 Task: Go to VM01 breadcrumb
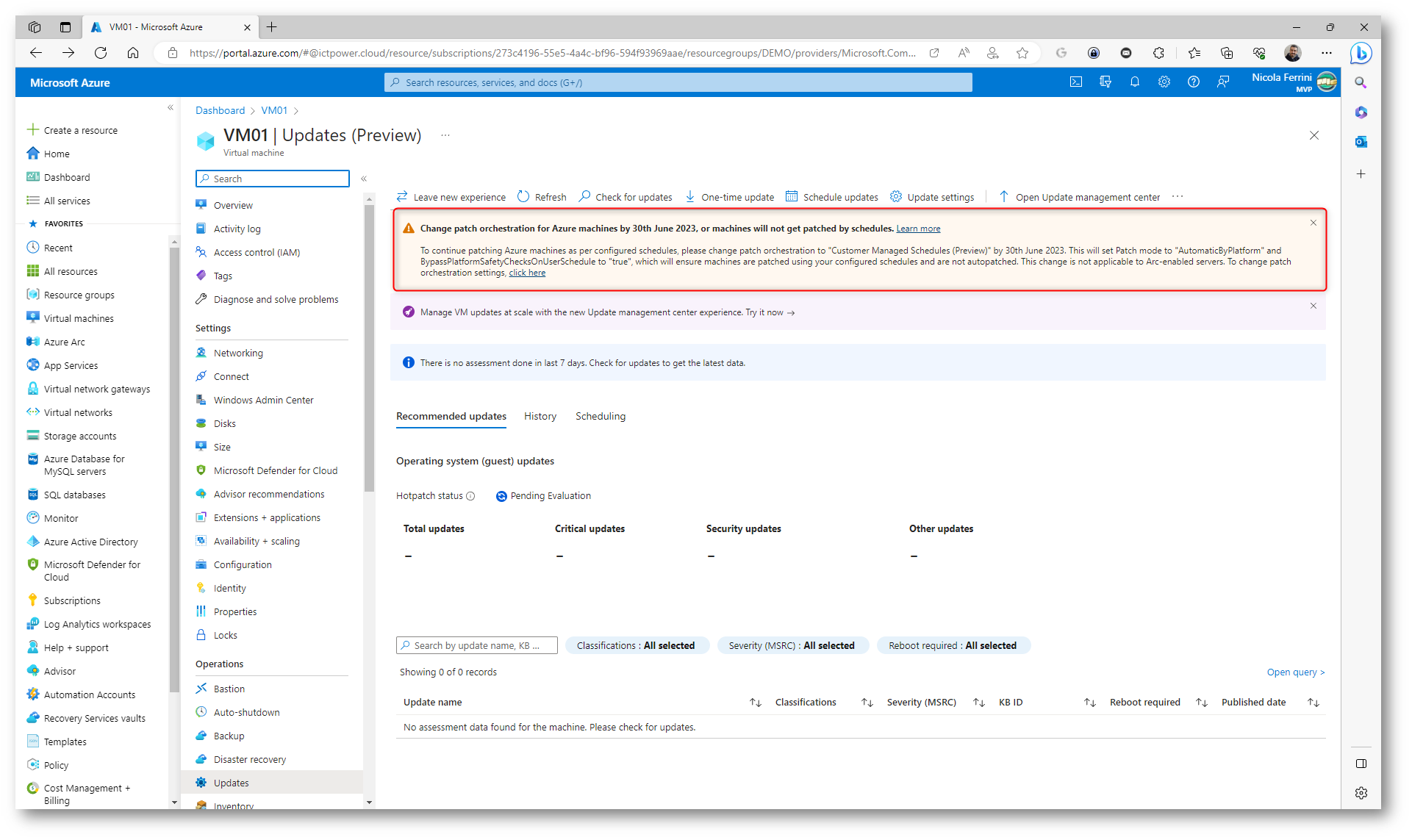click(274, 110)
